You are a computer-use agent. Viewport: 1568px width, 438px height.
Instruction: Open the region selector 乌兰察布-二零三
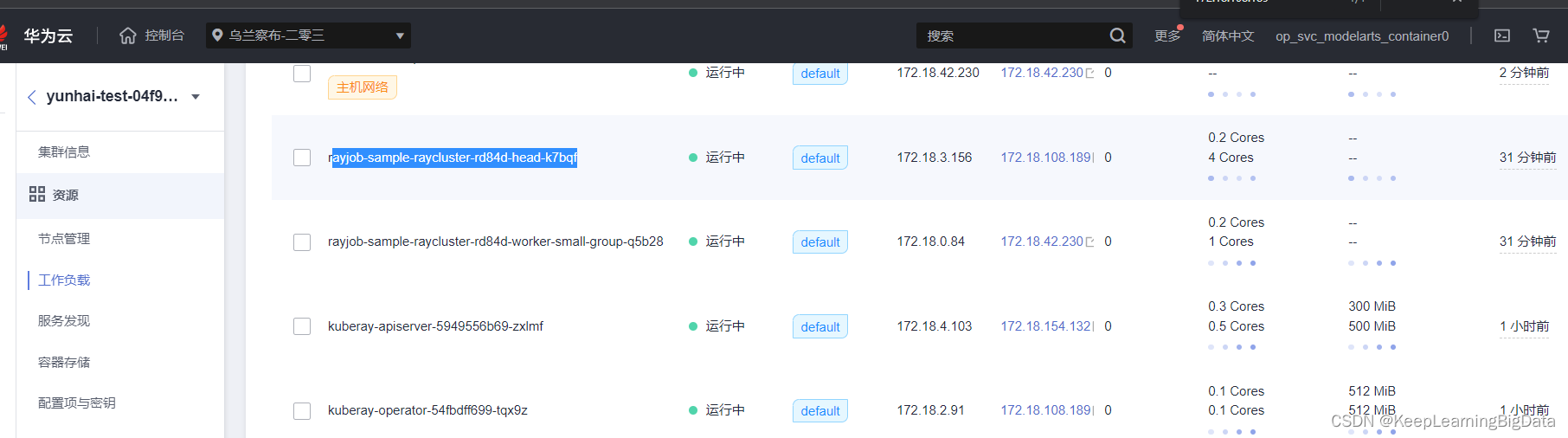pos(308,35)
